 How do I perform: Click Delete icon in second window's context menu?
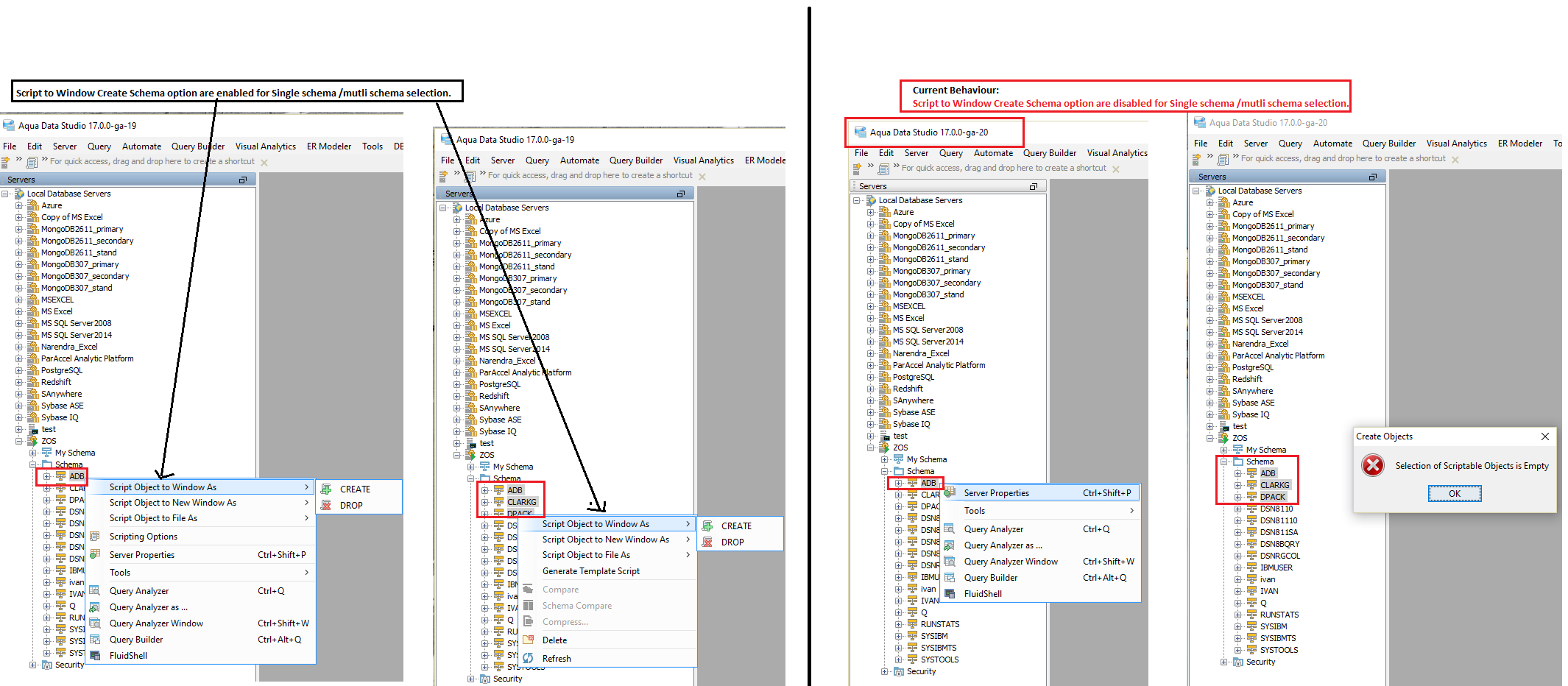point(528,640)
